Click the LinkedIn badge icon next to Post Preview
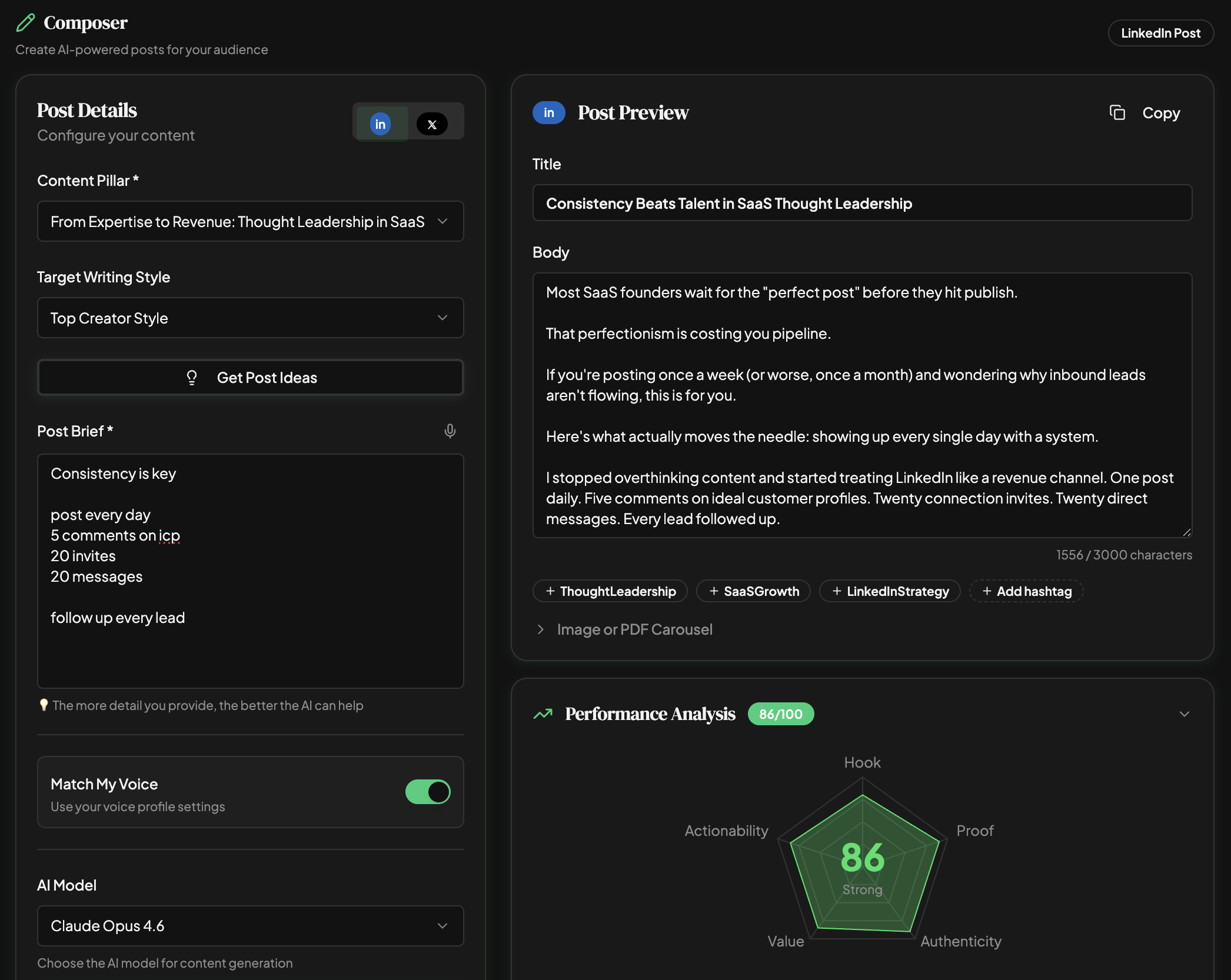This screenshot has width=1231, height=980. tap(548, 112)
